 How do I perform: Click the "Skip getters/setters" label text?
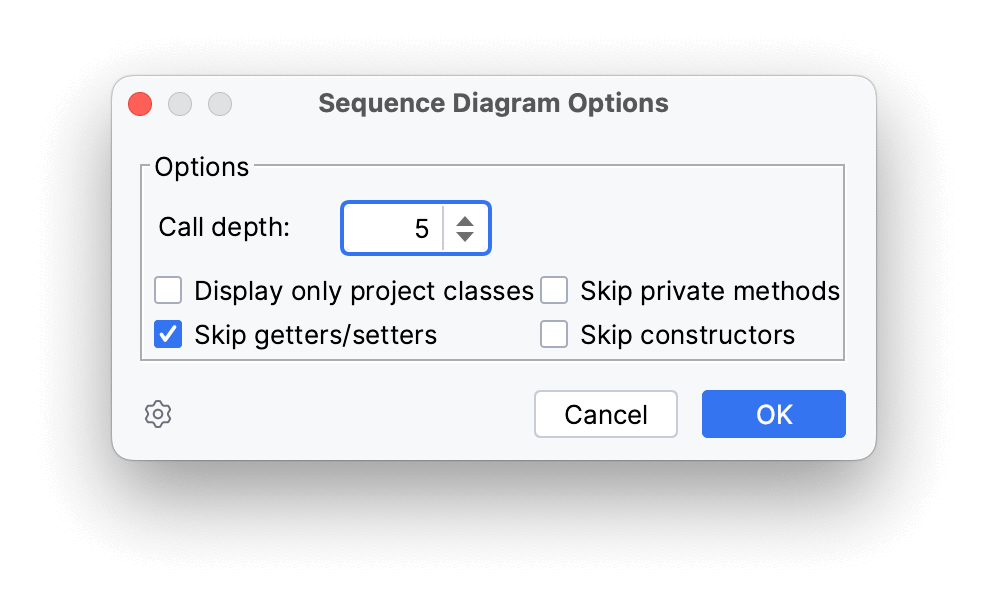316,335
